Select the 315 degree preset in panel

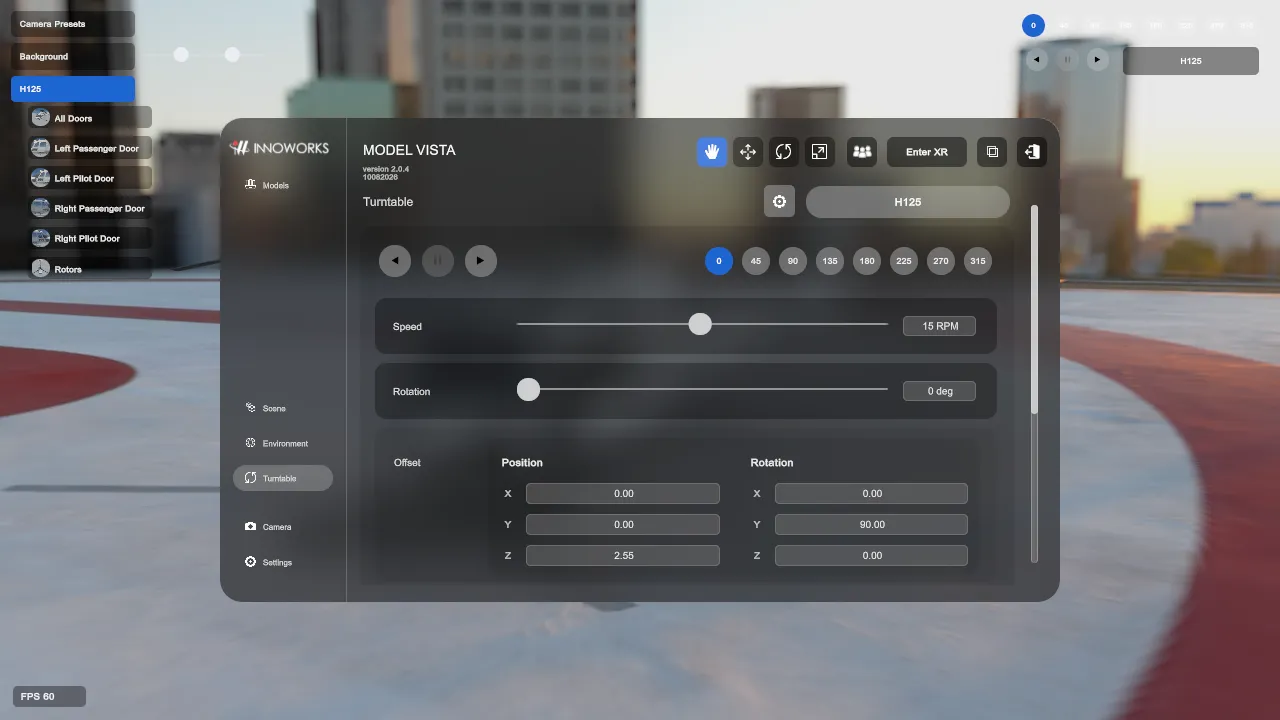(x=978, y=261)
